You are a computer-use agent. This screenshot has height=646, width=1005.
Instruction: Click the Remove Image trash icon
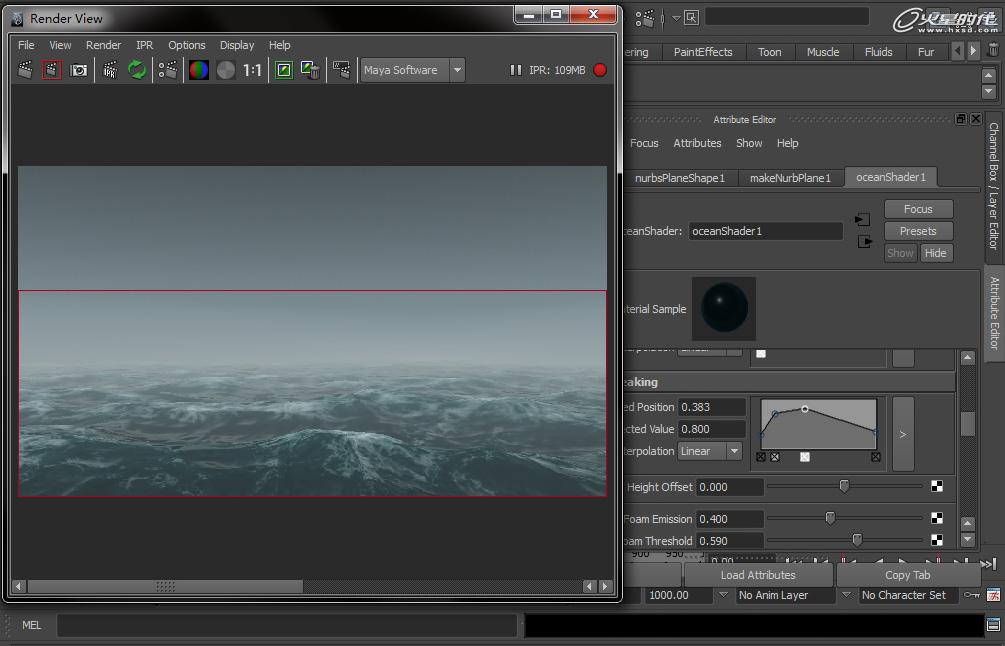pyautogui.click(x=310, y=70)
